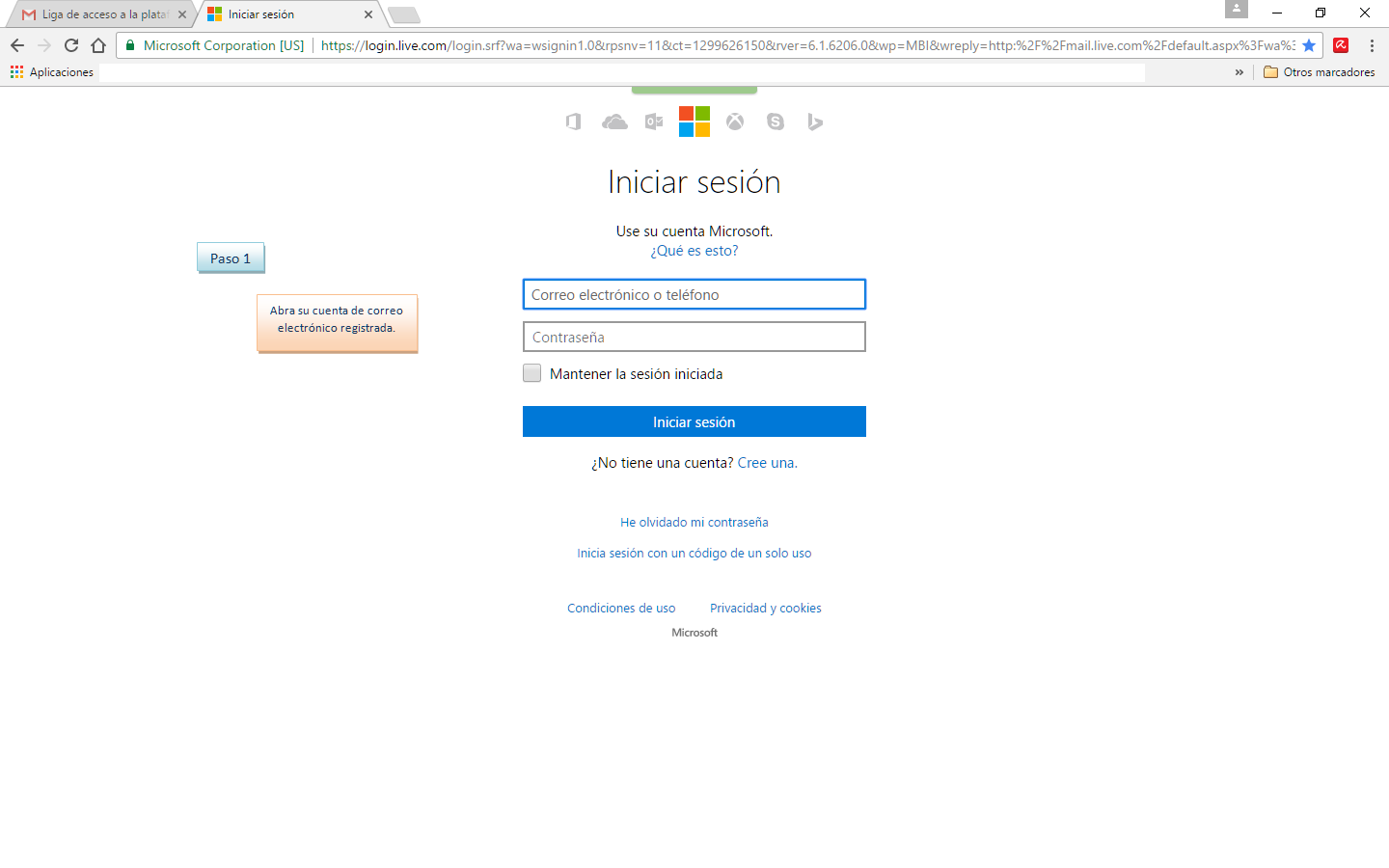Click the Correo electrónico o teléfono field
Screen dimensions: 1389x868
click(x=694, y=294)
